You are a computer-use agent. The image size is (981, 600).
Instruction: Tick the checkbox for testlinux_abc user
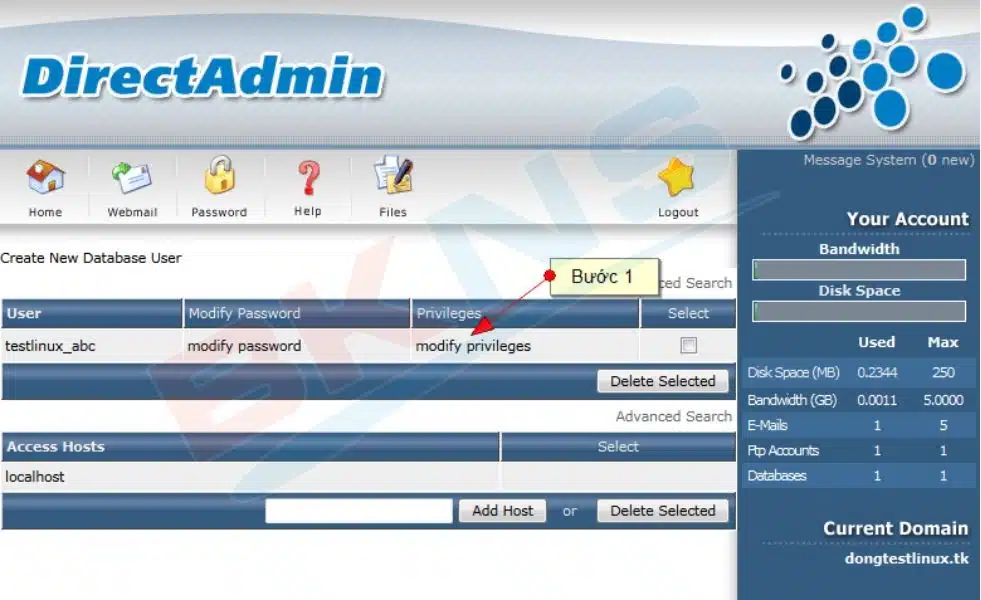688,346
